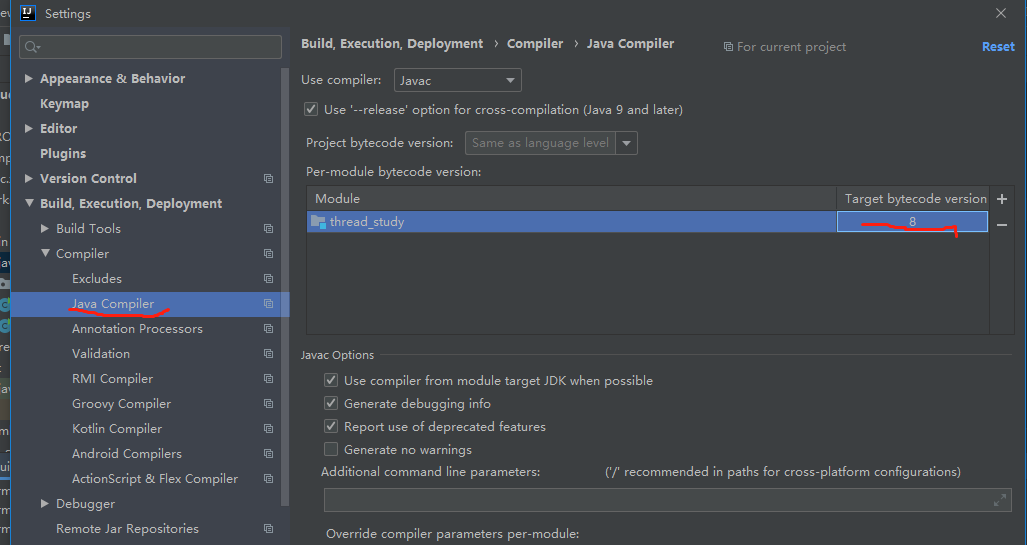Expand the Debugger node
The image size is (1027, 545).
click(45, 504)
